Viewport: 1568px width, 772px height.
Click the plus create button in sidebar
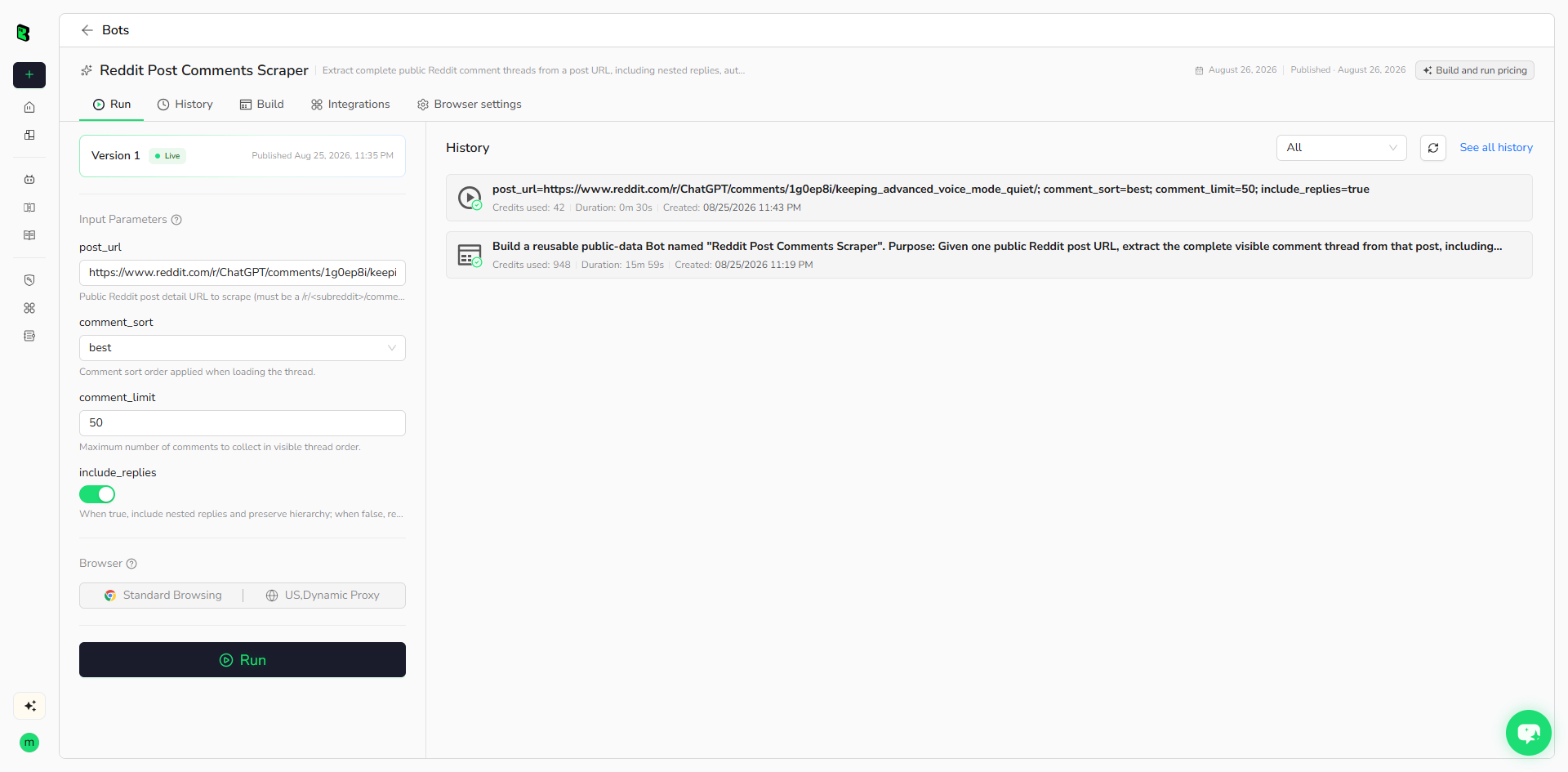tap(29, 74)
